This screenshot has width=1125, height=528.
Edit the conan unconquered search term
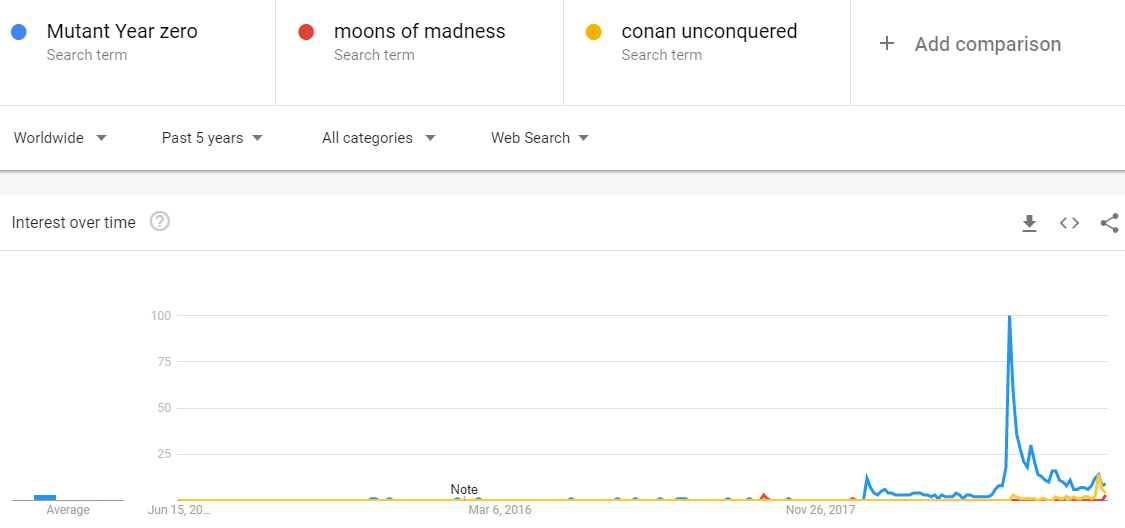pyautogui.click(x=710, y=32)
